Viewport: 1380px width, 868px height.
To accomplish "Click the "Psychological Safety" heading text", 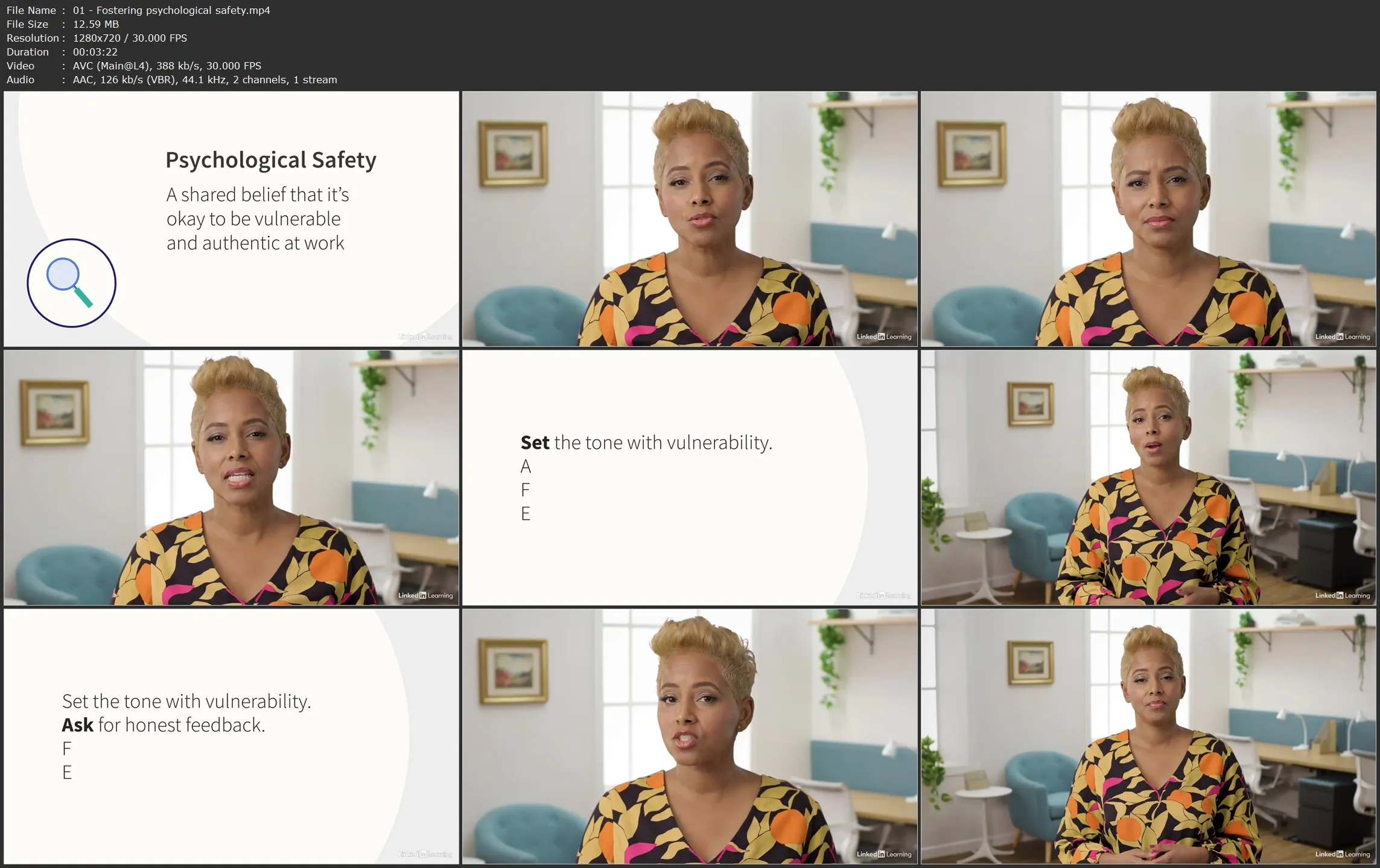I will click(271, 160).
